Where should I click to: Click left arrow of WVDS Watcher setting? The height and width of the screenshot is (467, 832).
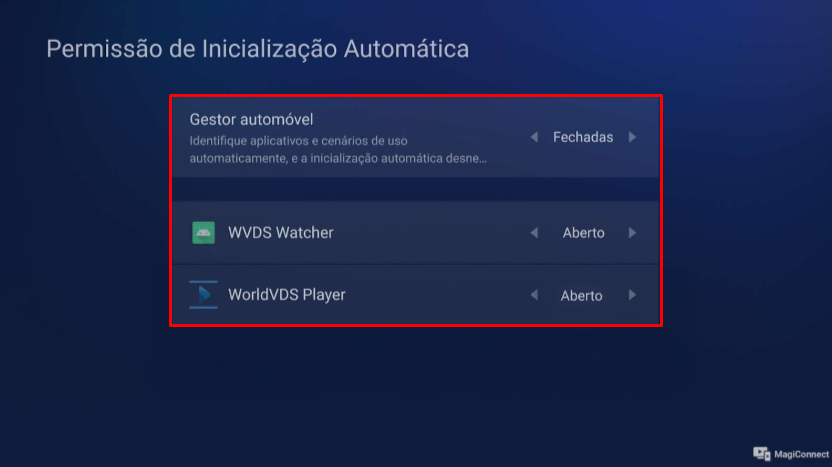click(534, 233)
